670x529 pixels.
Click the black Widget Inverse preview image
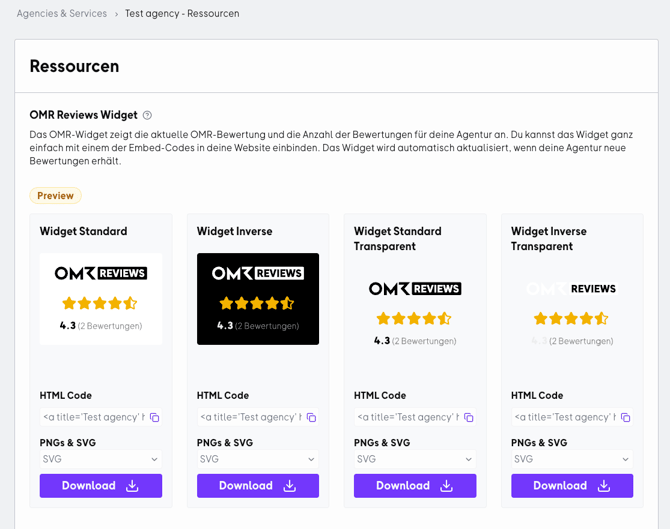coord(257,298)
